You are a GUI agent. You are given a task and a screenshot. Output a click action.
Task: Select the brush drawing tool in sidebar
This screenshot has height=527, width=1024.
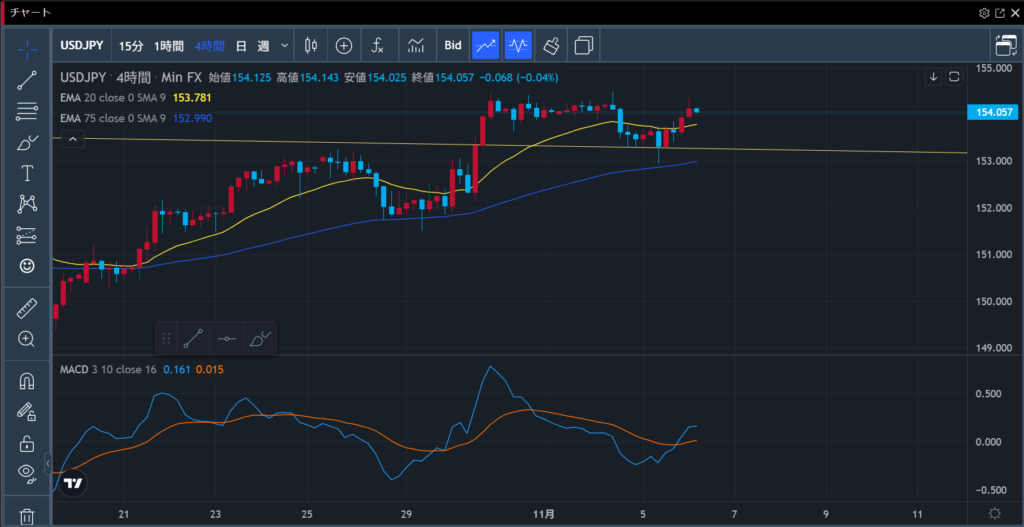point(27,143)
